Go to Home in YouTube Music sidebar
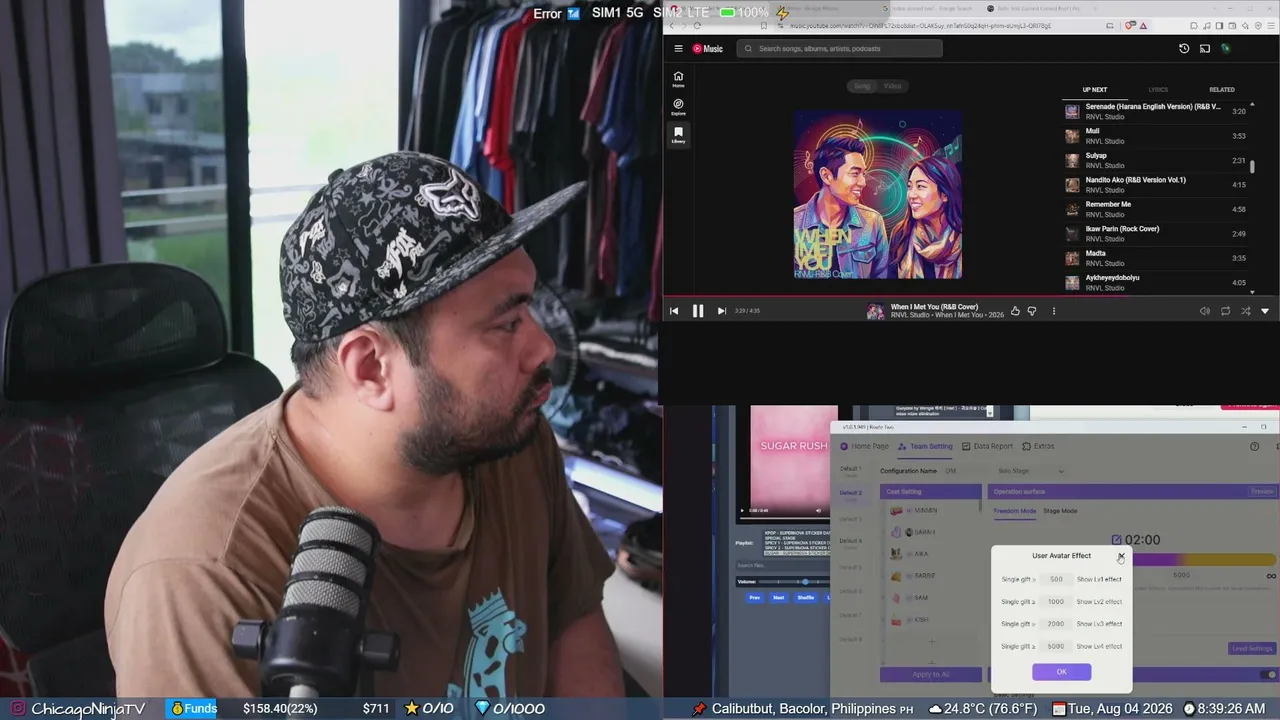This screenshot has width=1280, height=720. point(678,79)
